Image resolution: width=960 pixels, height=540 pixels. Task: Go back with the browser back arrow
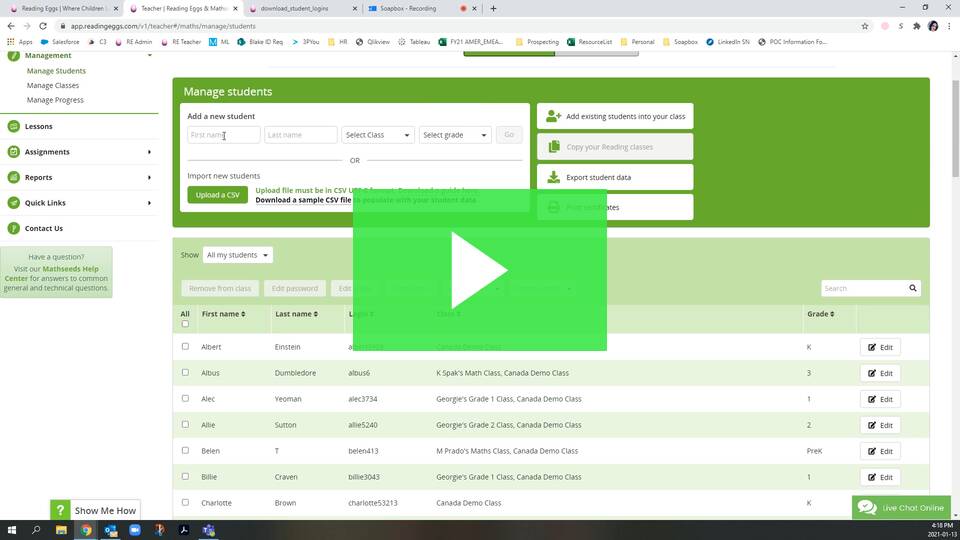click(x=11, y=26)
